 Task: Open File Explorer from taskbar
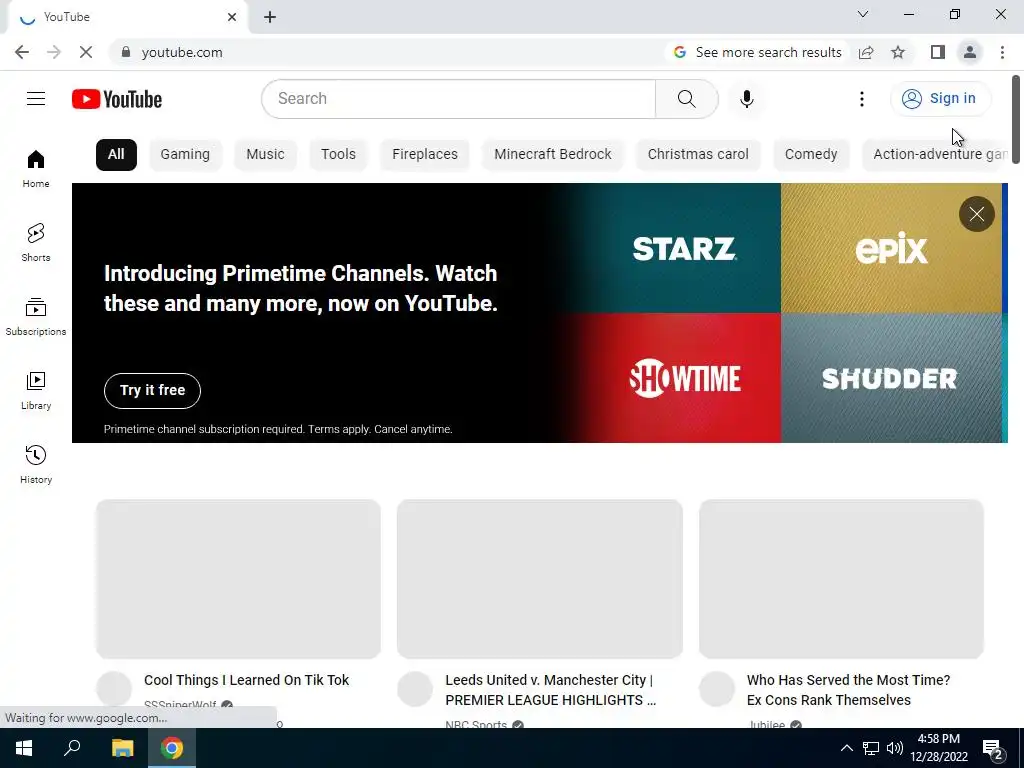pyautogui.click(x=122, y=748)
